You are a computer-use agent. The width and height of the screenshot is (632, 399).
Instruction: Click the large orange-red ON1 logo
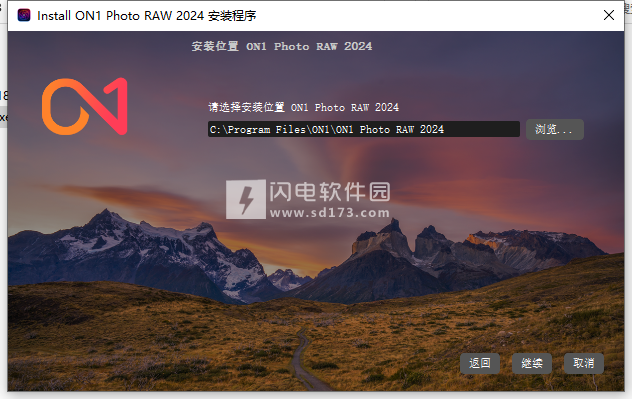(85, 106)
